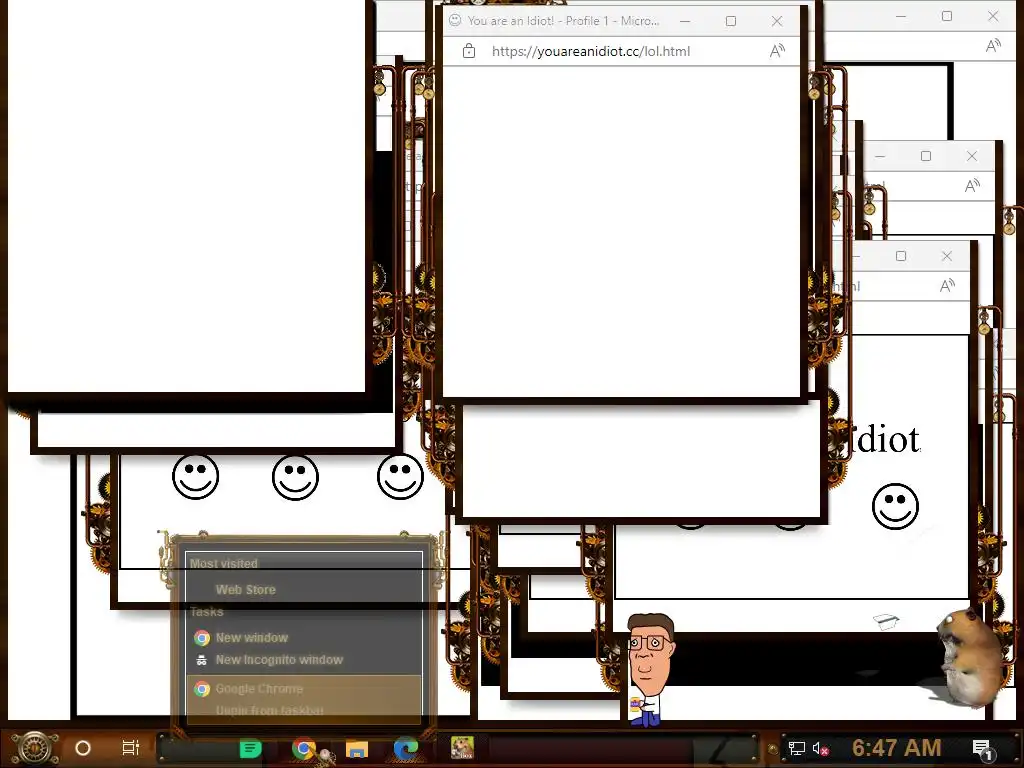Minimize the front 'You are an Idiot!' window
1024x768 pixels.
pyautogui.click(x=685, y=21)
